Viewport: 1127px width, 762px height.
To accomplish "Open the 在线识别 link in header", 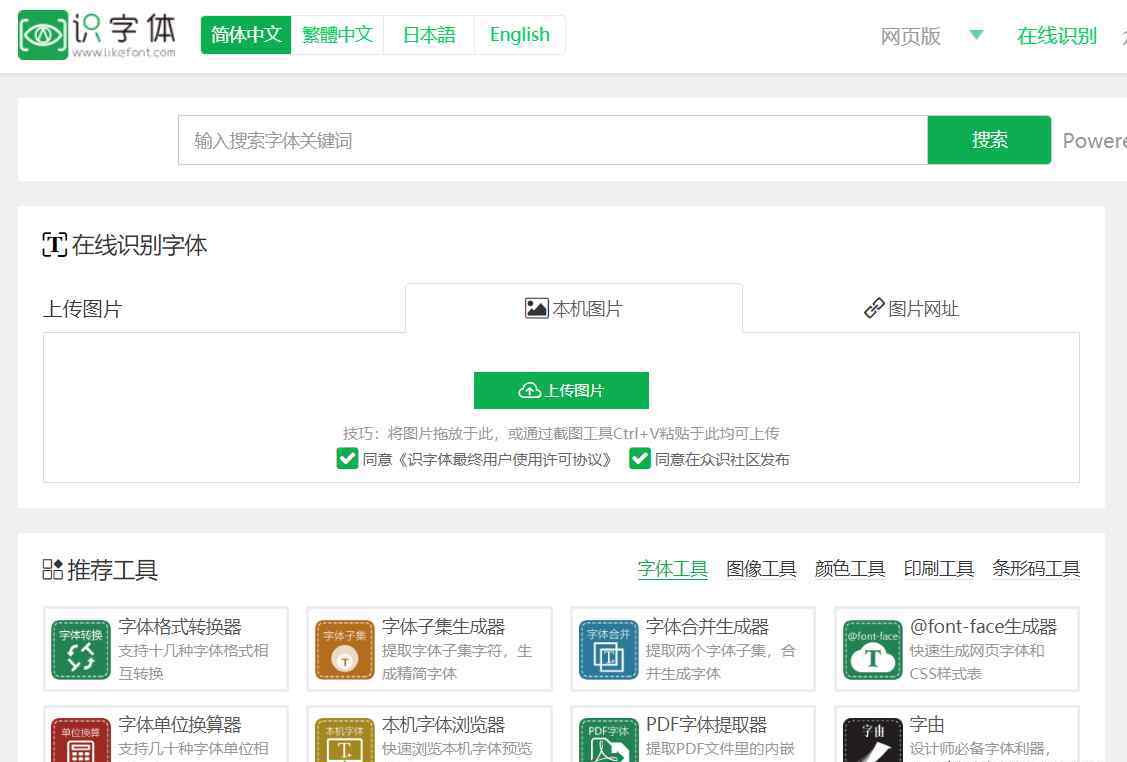I will pos(1056,36).
